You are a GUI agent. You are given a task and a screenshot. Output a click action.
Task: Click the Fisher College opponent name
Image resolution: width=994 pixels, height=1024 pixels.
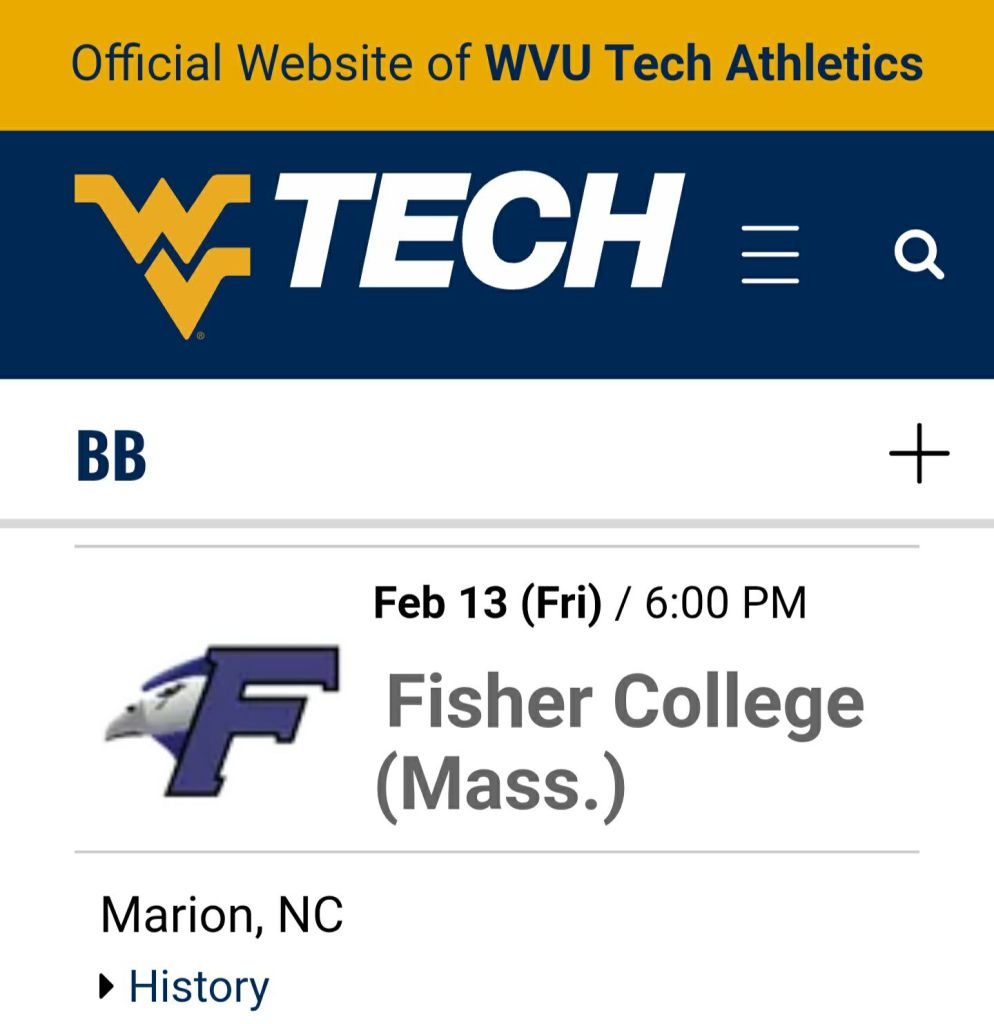pyautogui.click(x=625, y=702)
